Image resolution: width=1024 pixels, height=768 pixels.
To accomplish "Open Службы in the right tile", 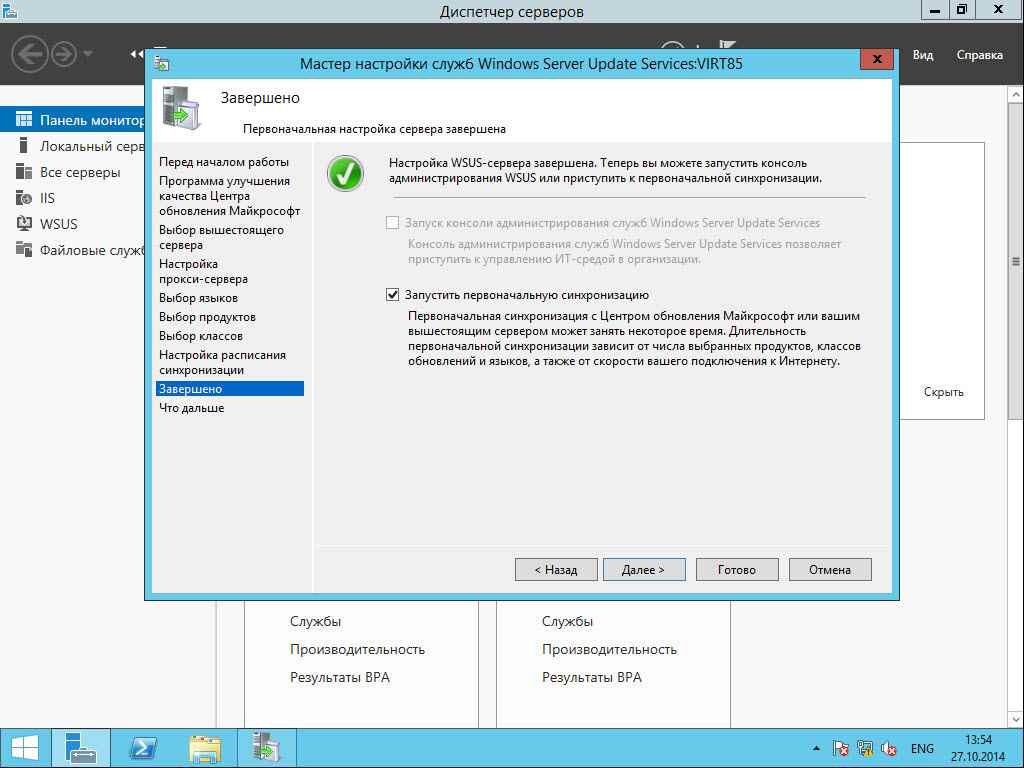I will pyautogui.click(x=568, y=621).
